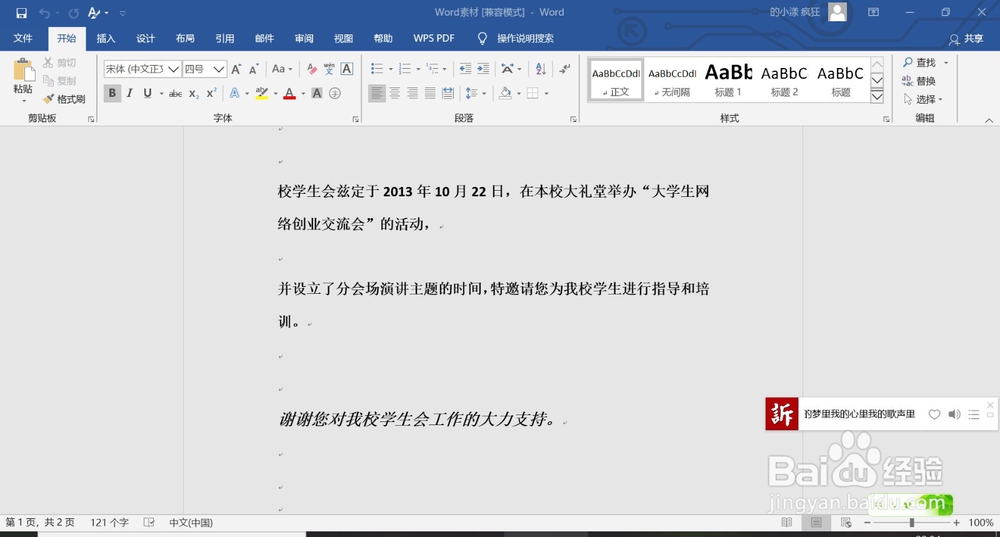The height and width of the screenshot is (537, 1000).
Task: Open playlist icon in music popup
Action: (974, 415)
